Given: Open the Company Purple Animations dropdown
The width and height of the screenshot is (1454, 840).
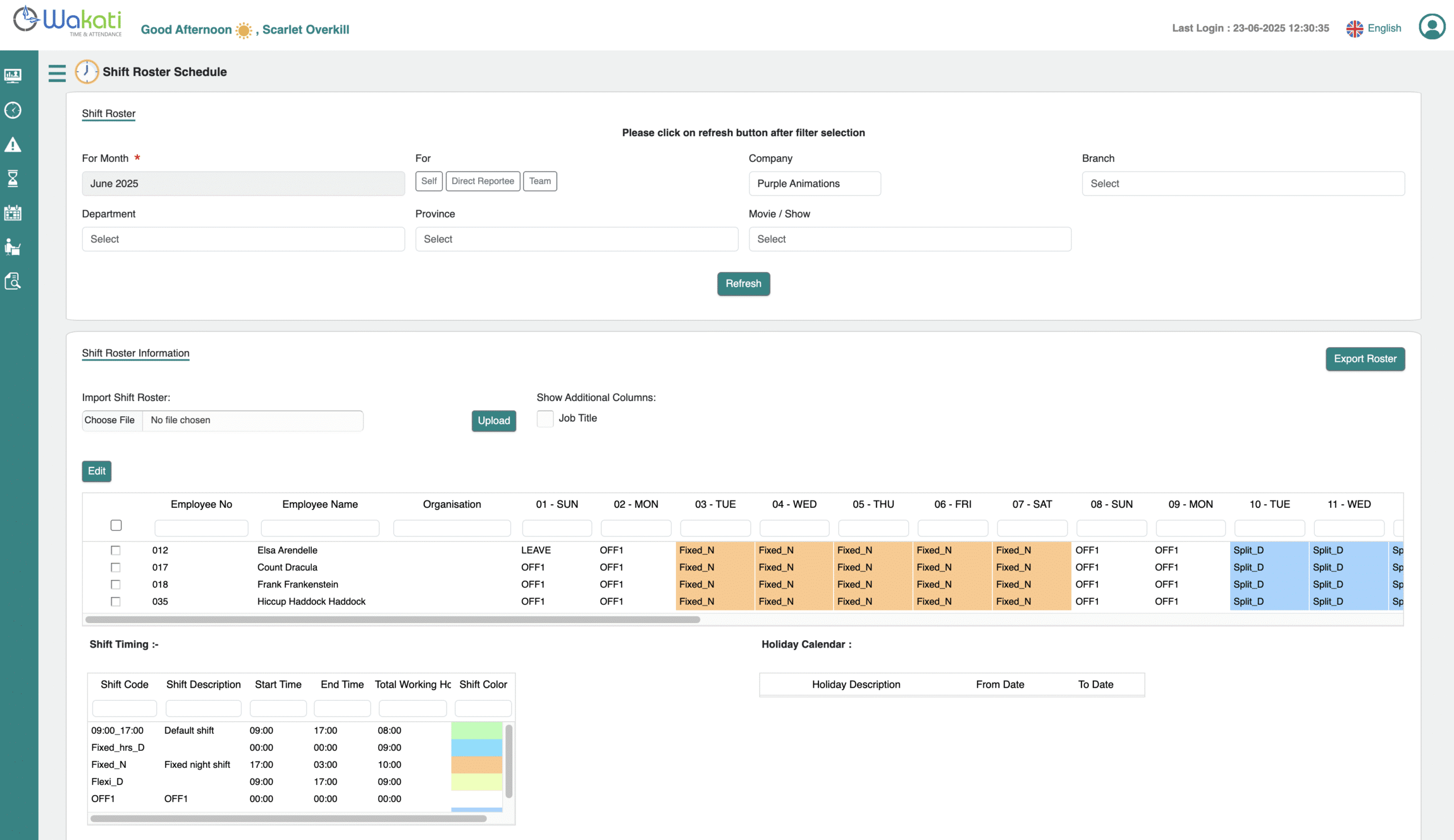Looking at the screenshot, I should [814, 183].
